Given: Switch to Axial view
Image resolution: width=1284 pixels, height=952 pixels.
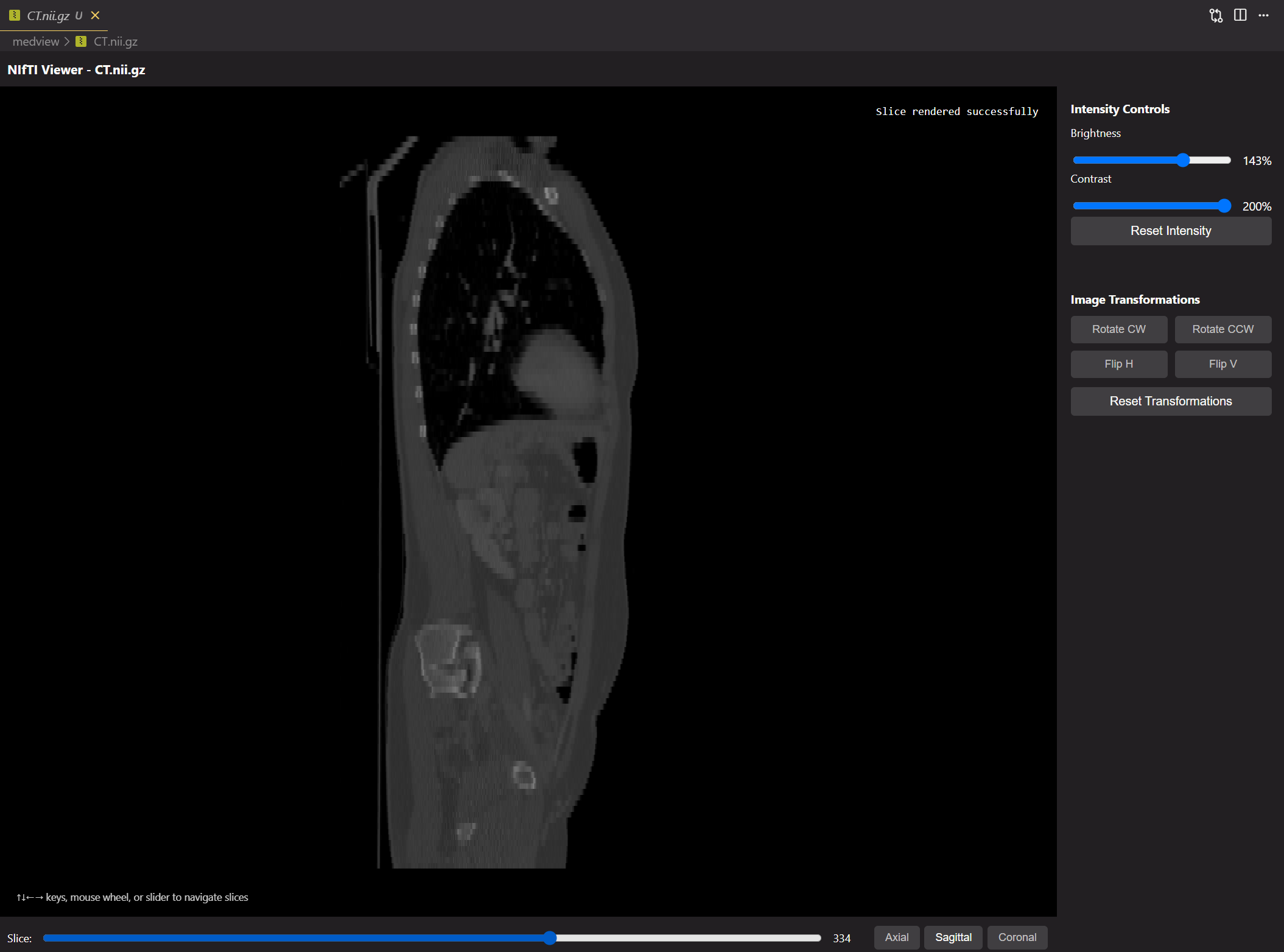Looking at the screenshot, I should click(x=897, y=937).
